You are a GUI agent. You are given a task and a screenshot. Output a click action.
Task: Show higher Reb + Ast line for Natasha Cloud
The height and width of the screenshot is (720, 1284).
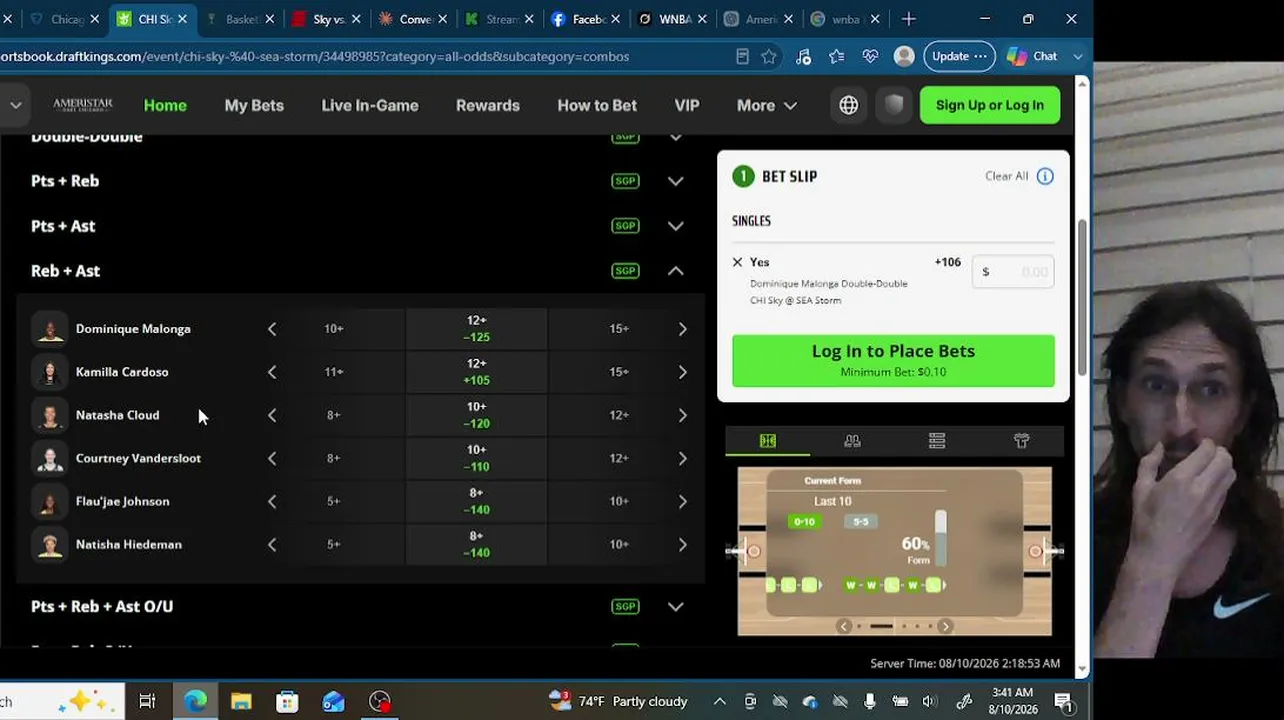click(682, 415)
